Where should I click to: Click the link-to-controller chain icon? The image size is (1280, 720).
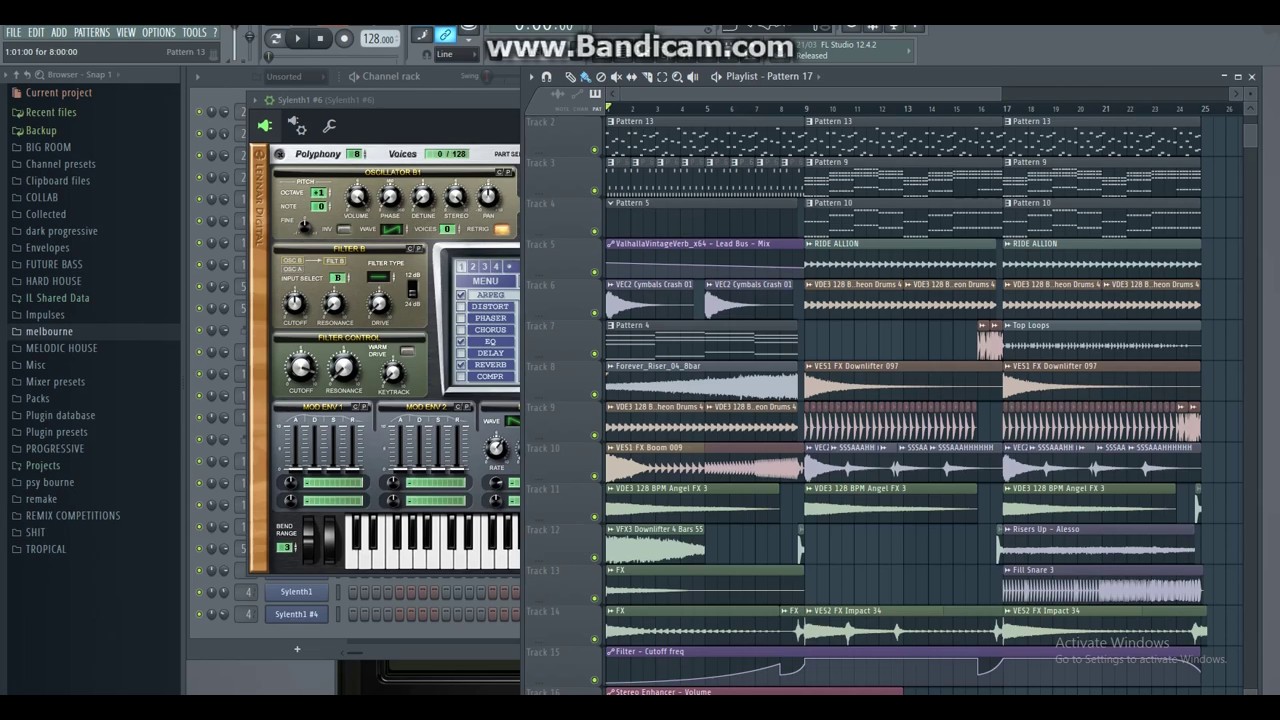(x=446, y=35)
